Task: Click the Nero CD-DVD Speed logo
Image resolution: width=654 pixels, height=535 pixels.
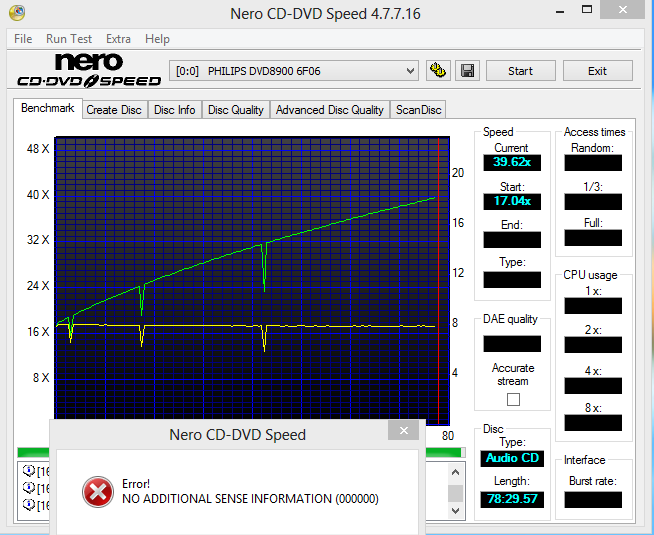Action: click(89, 70)
